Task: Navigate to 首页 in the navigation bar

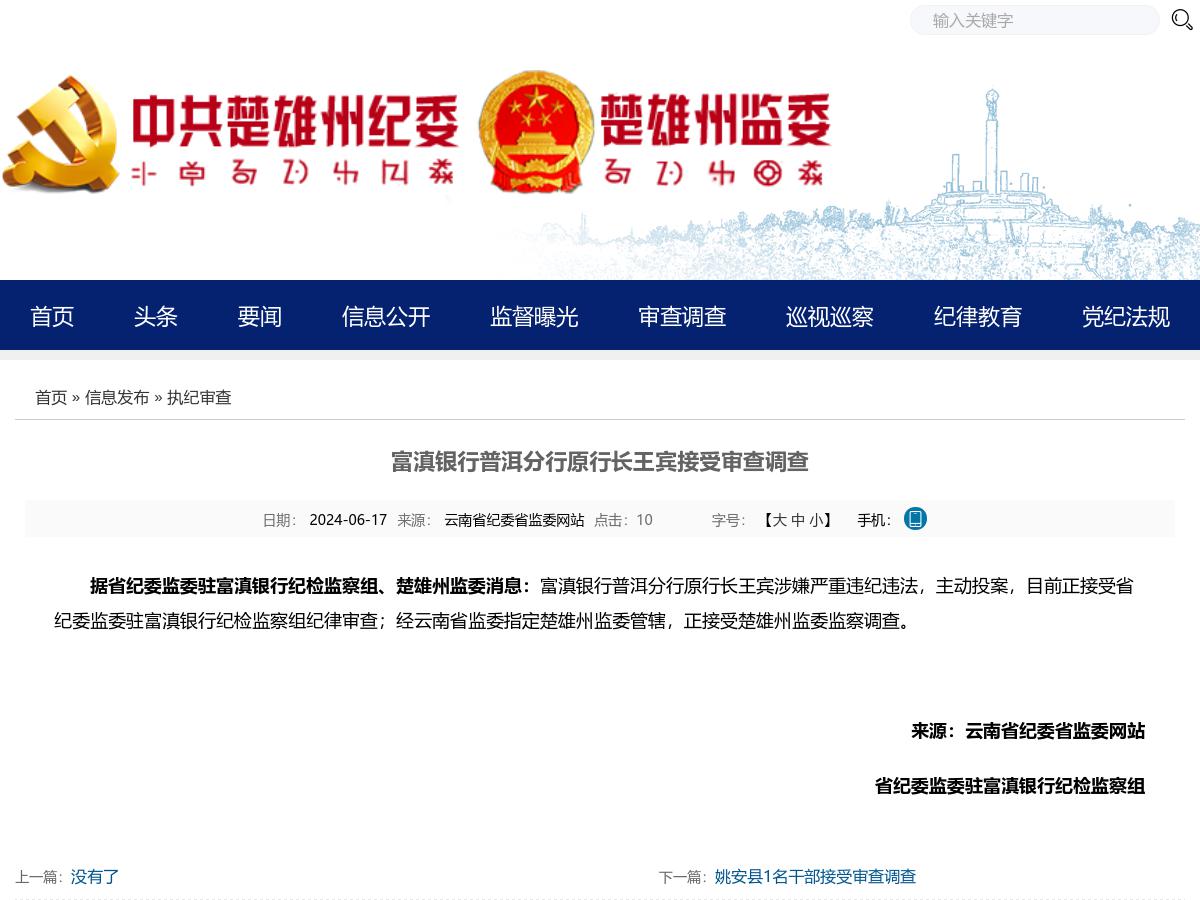Action: (51, 316)
